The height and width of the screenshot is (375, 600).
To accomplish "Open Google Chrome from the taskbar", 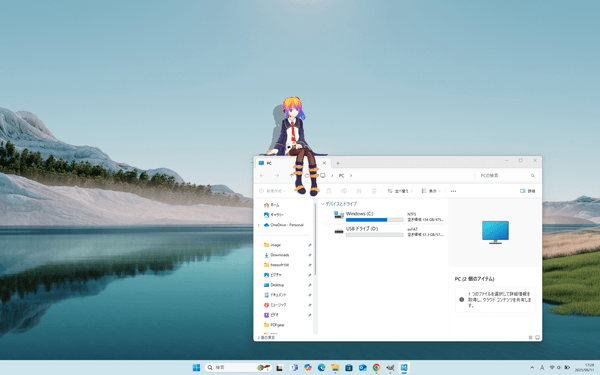I will click(x=377, y=368).
